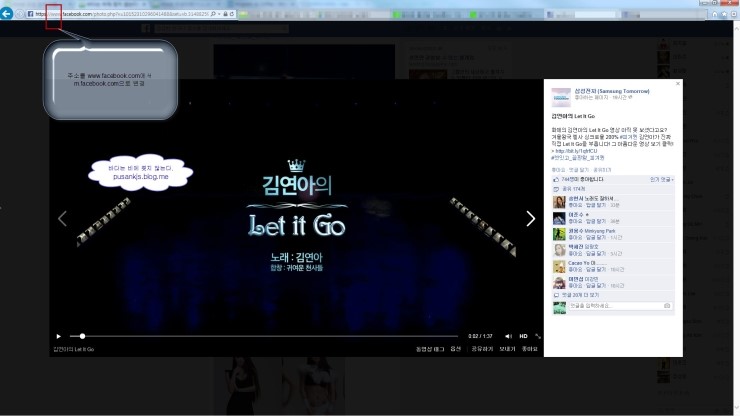
Task: Click the Facebook logo icon in the page header
Action: click(146, 28)
